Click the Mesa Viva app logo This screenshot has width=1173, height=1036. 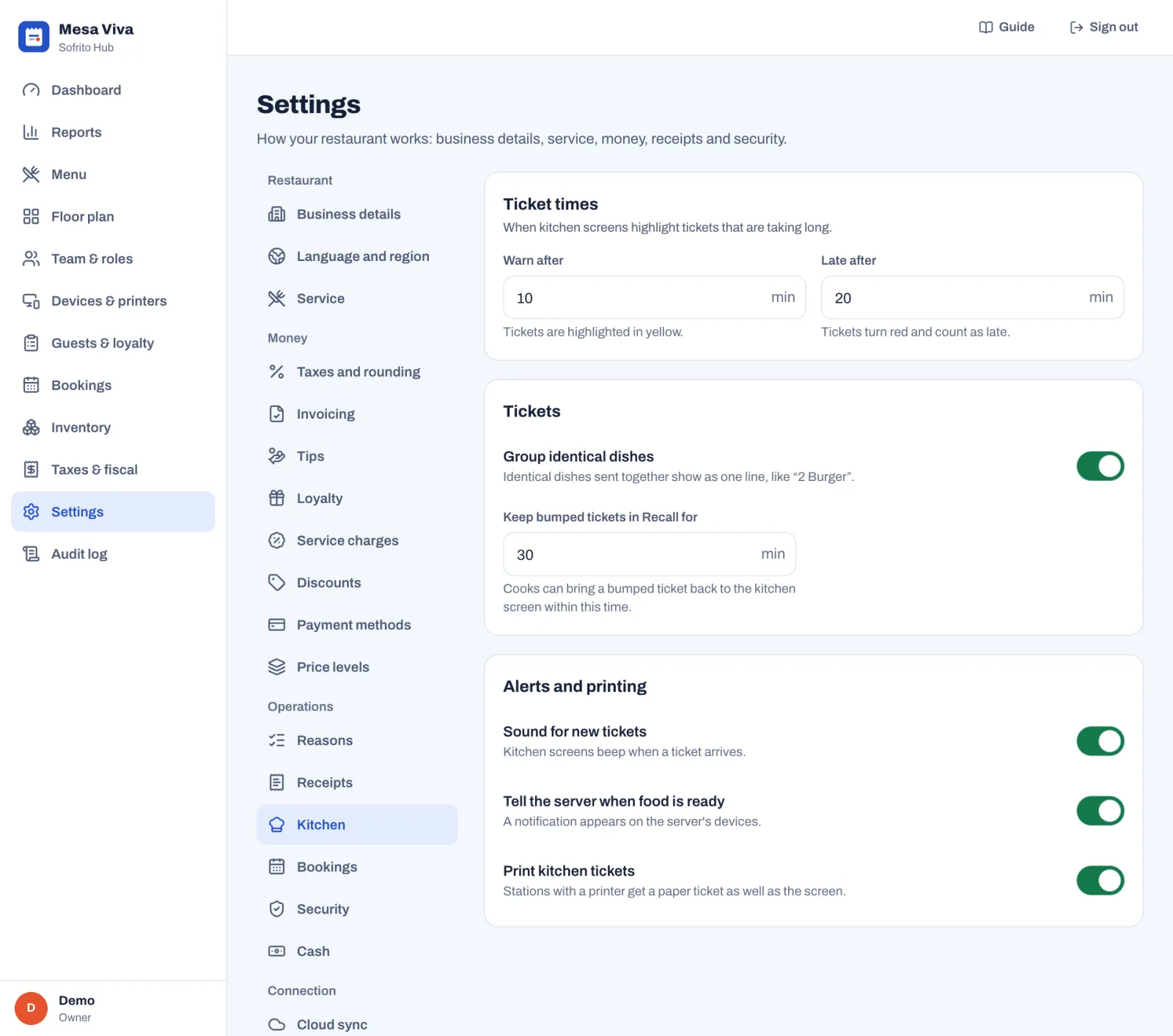[x=34, y=37]
